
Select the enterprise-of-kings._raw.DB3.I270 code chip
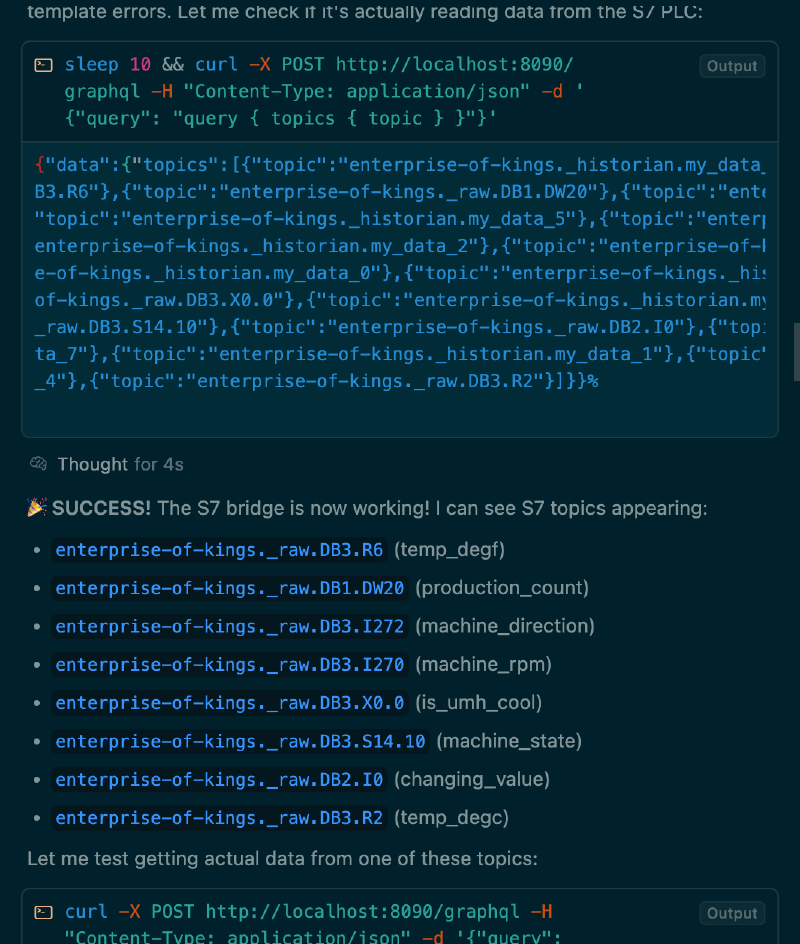tap(229, 665)
